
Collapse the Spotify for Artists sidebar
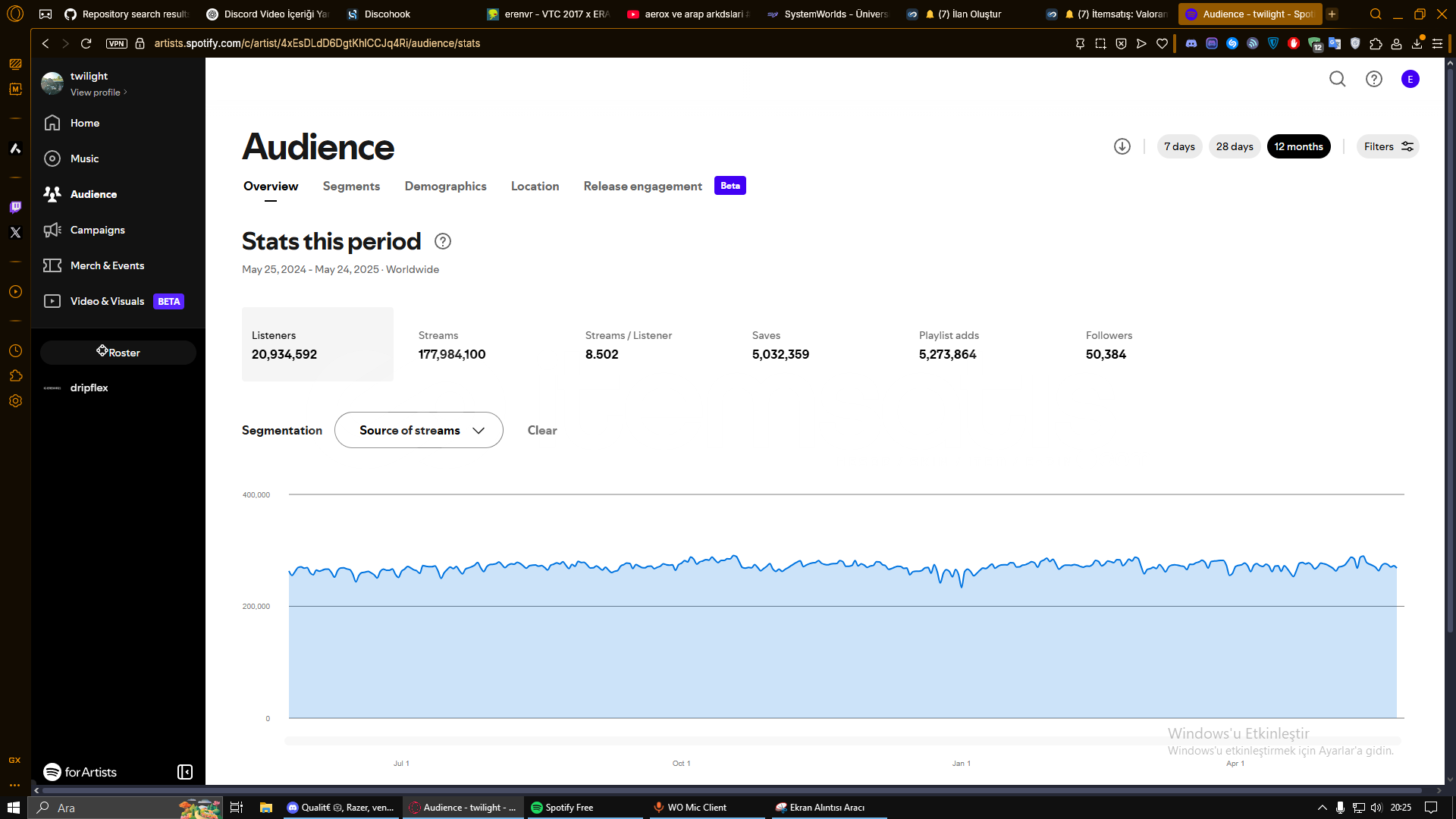pyautogui.click(x=185, y=772)
